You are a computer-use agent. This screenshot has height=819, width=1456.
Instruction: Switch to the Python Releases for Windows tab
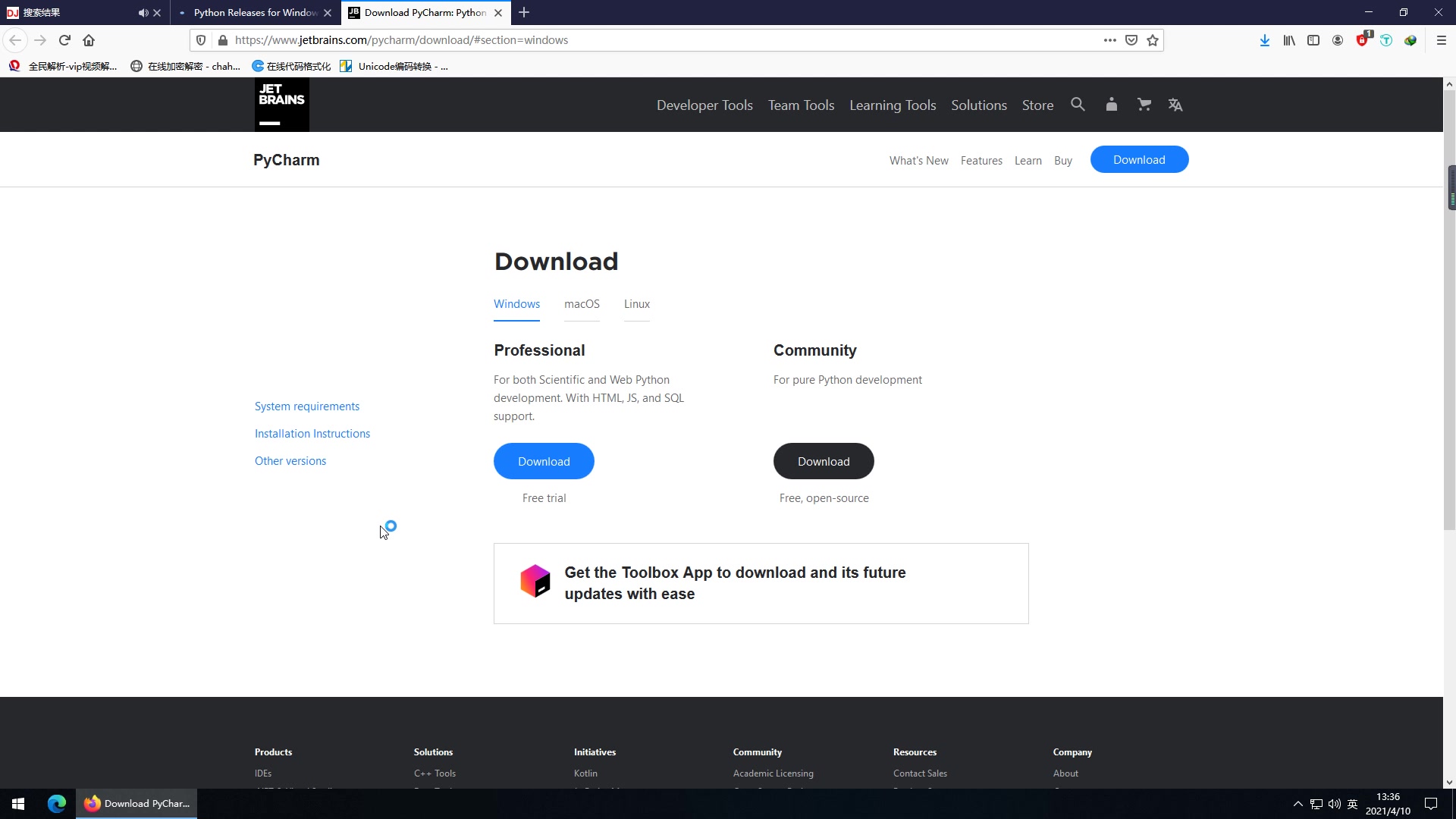254,12
